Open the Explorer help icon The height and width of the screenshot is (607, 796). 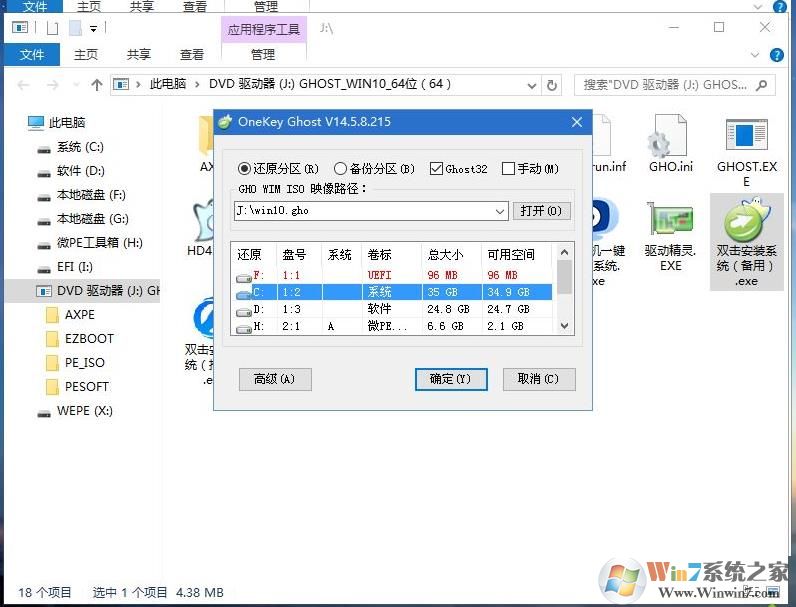(777, 55)
